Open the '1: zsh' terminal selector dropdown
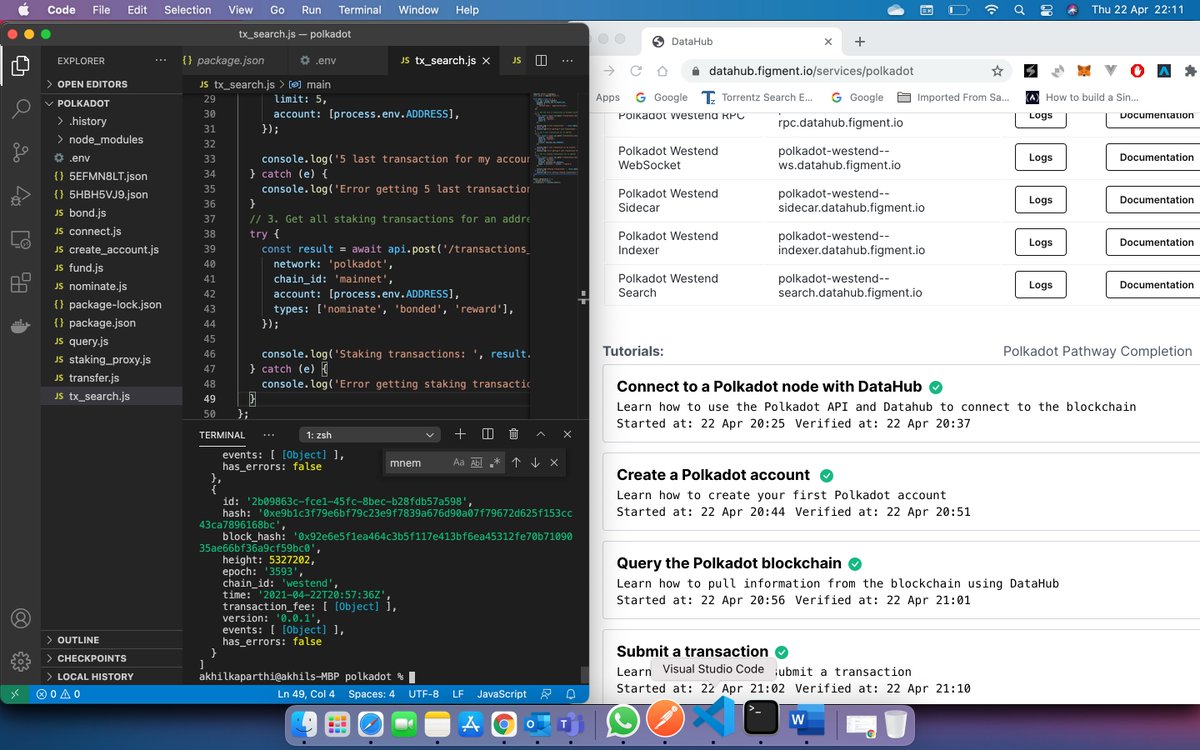 [369, 434]
